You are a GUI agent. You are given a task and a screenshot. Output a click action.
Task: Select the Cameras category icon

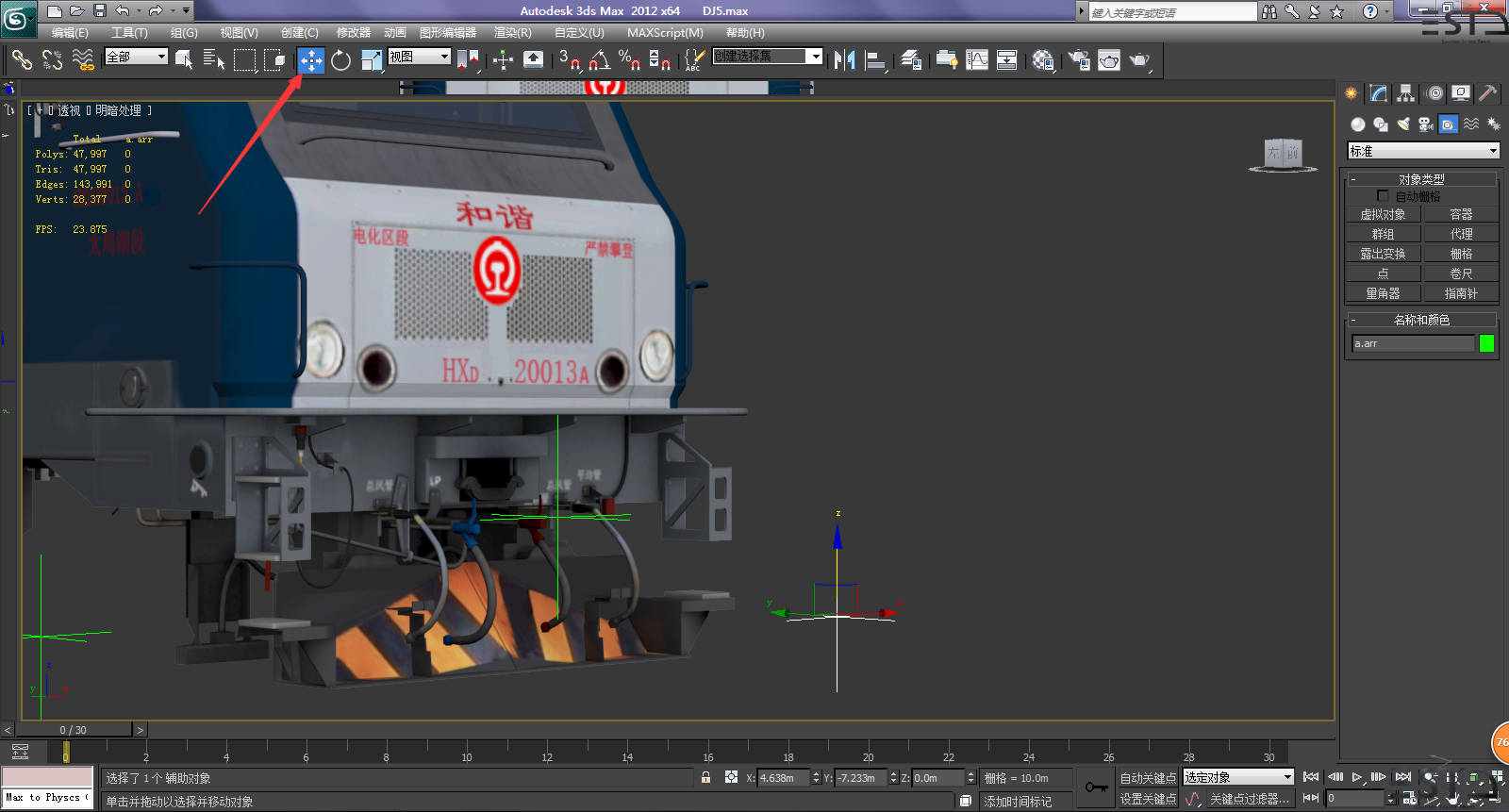coord(1426,124)
